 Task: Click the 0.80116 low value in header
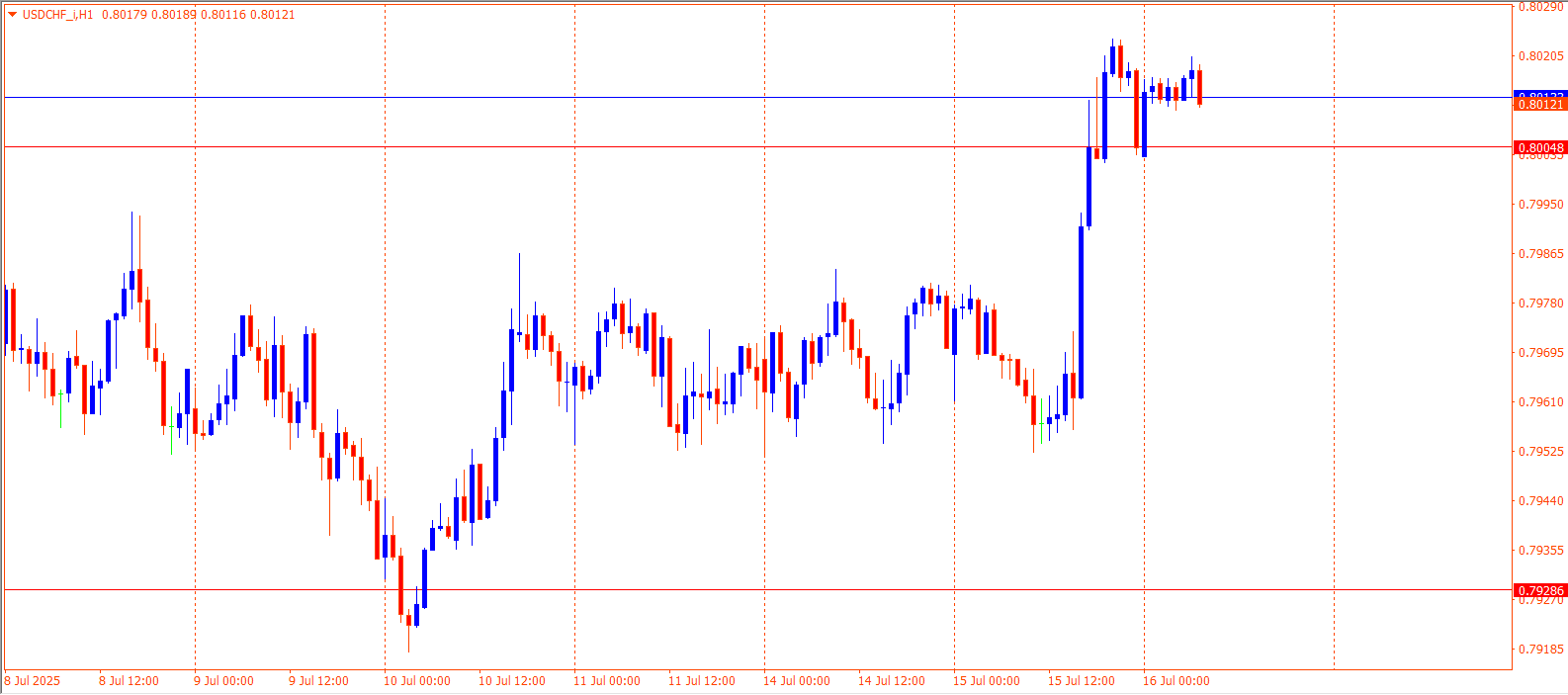pos(222,15)
